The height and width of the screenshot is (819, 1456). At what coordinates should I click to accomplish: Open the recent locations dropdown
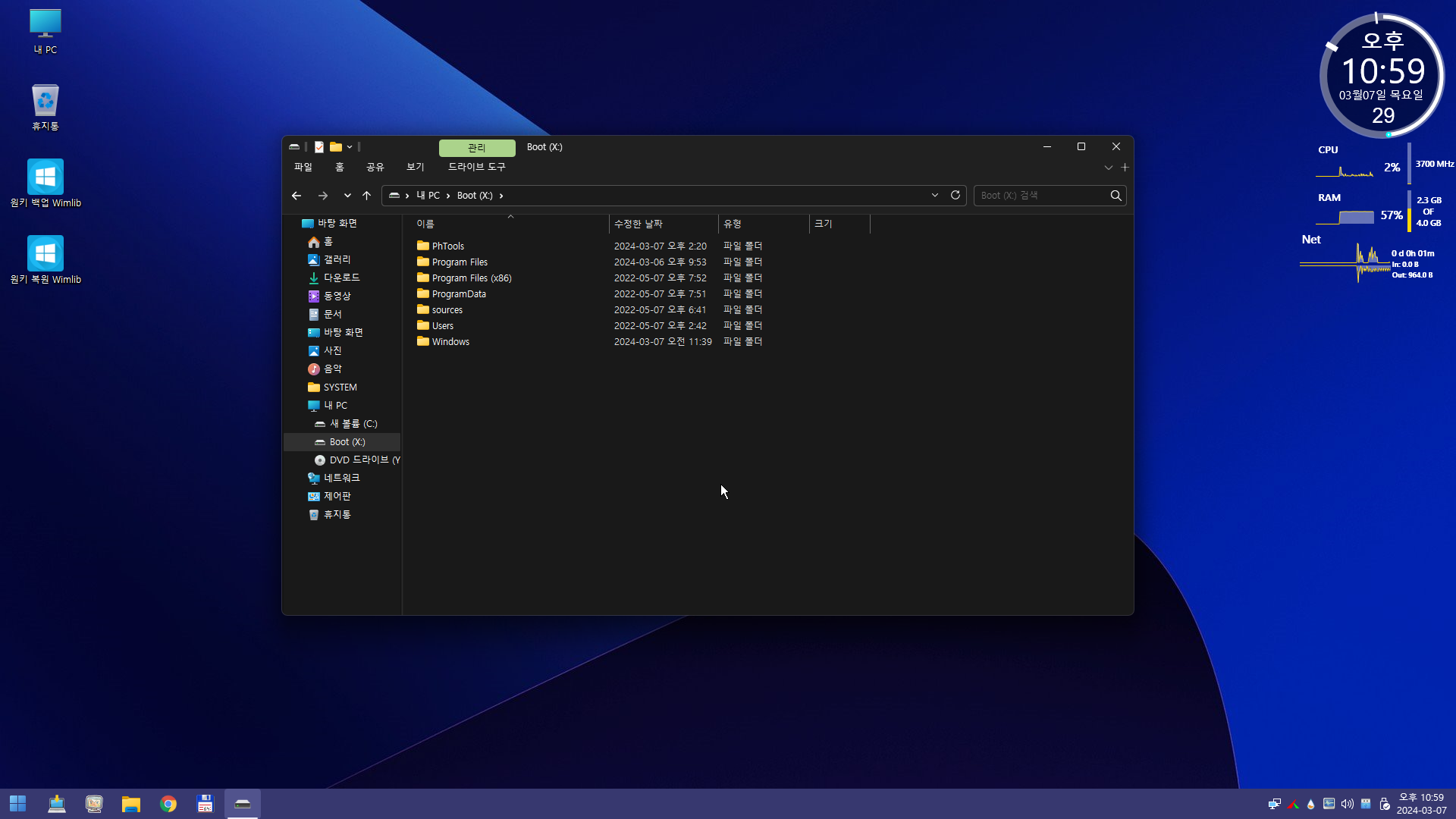pos(347,196)
